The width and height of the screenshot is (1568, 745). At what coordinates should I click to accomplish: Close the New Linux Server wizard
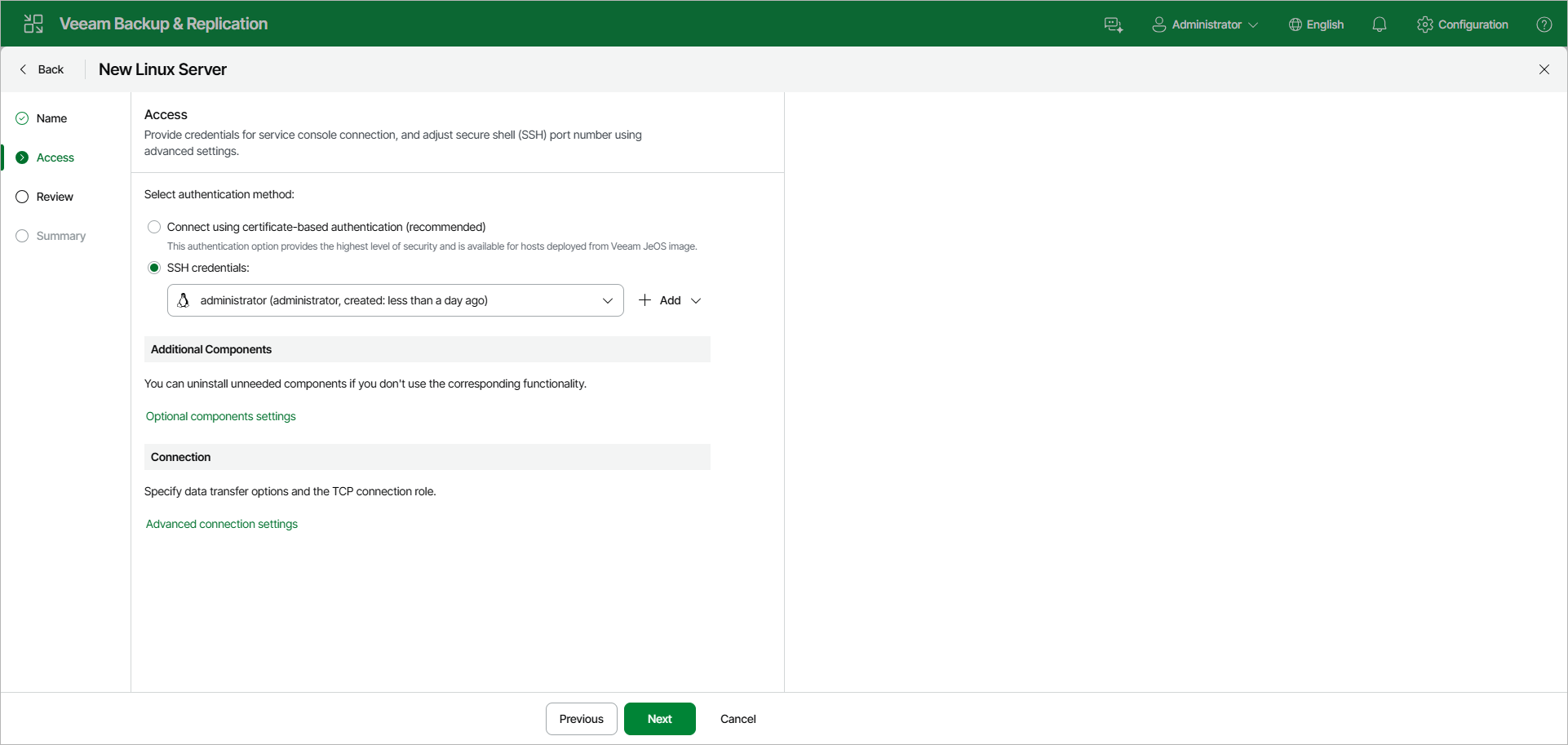(x=1544, y=69)
